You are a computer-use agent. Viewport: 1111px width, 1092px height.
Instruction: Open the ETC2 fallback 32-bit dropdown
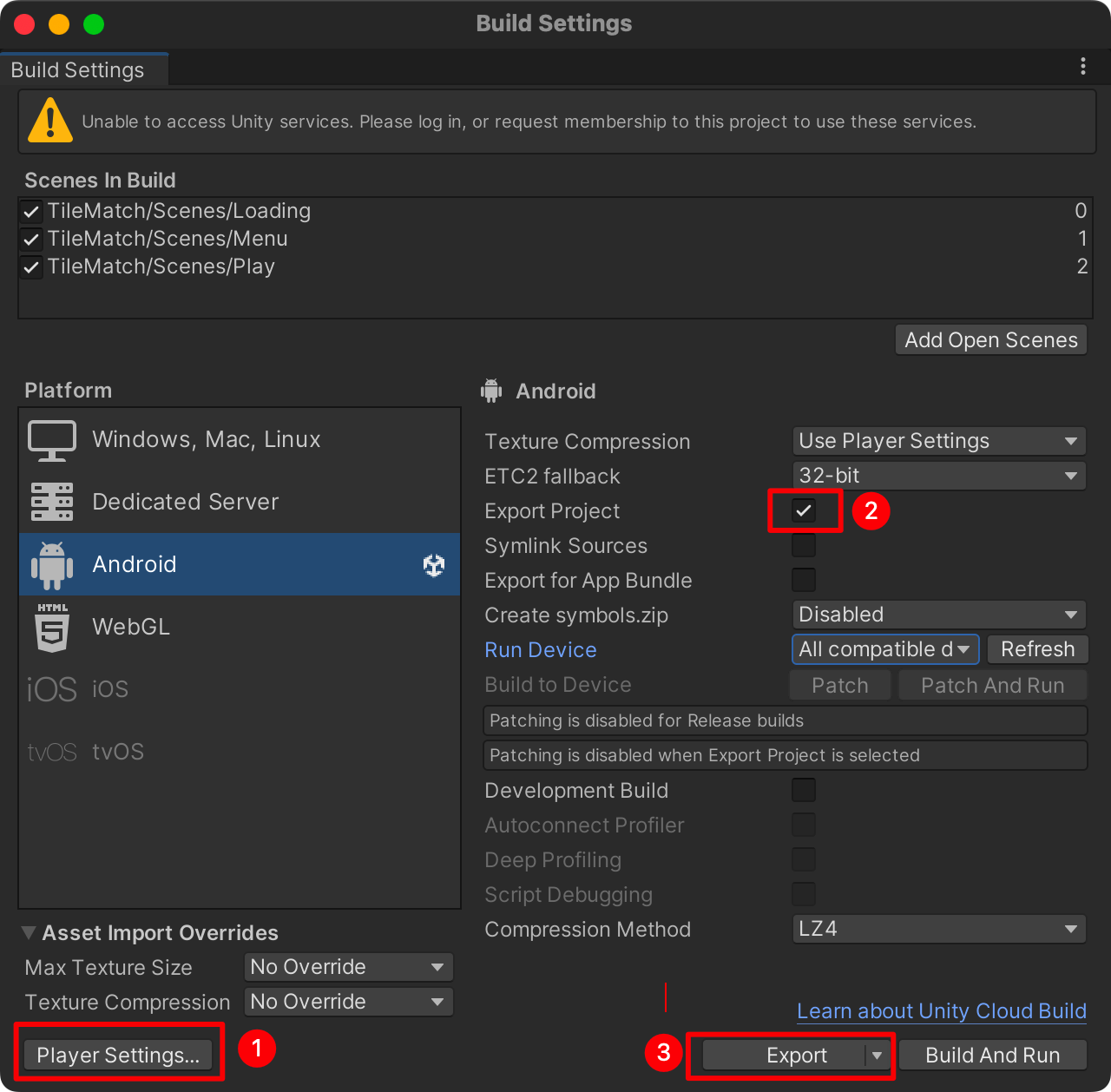[939, 476]
